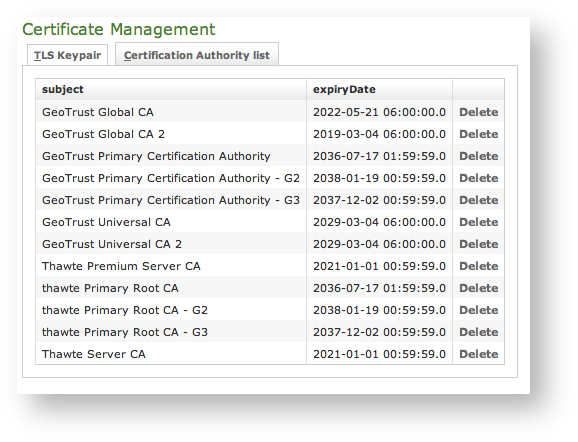Delete the GeoTrust Global CA certificate

(478, 112)
